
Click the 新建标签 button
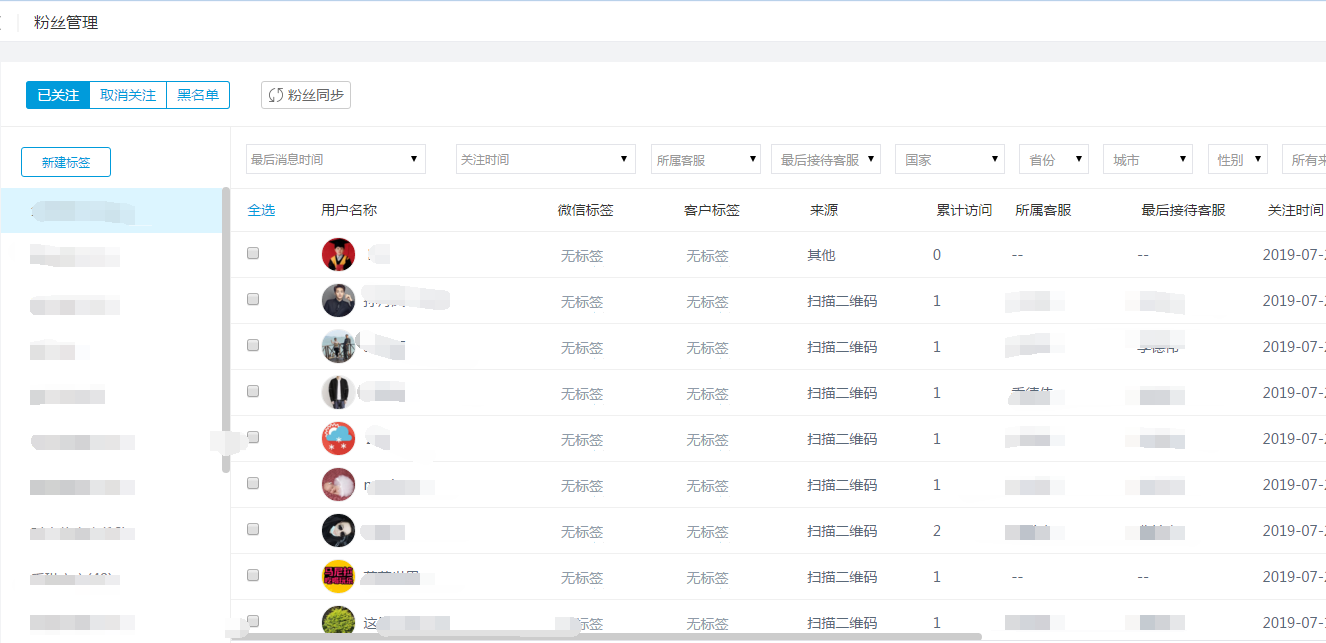pyautogui.click(x=66, y=162)
